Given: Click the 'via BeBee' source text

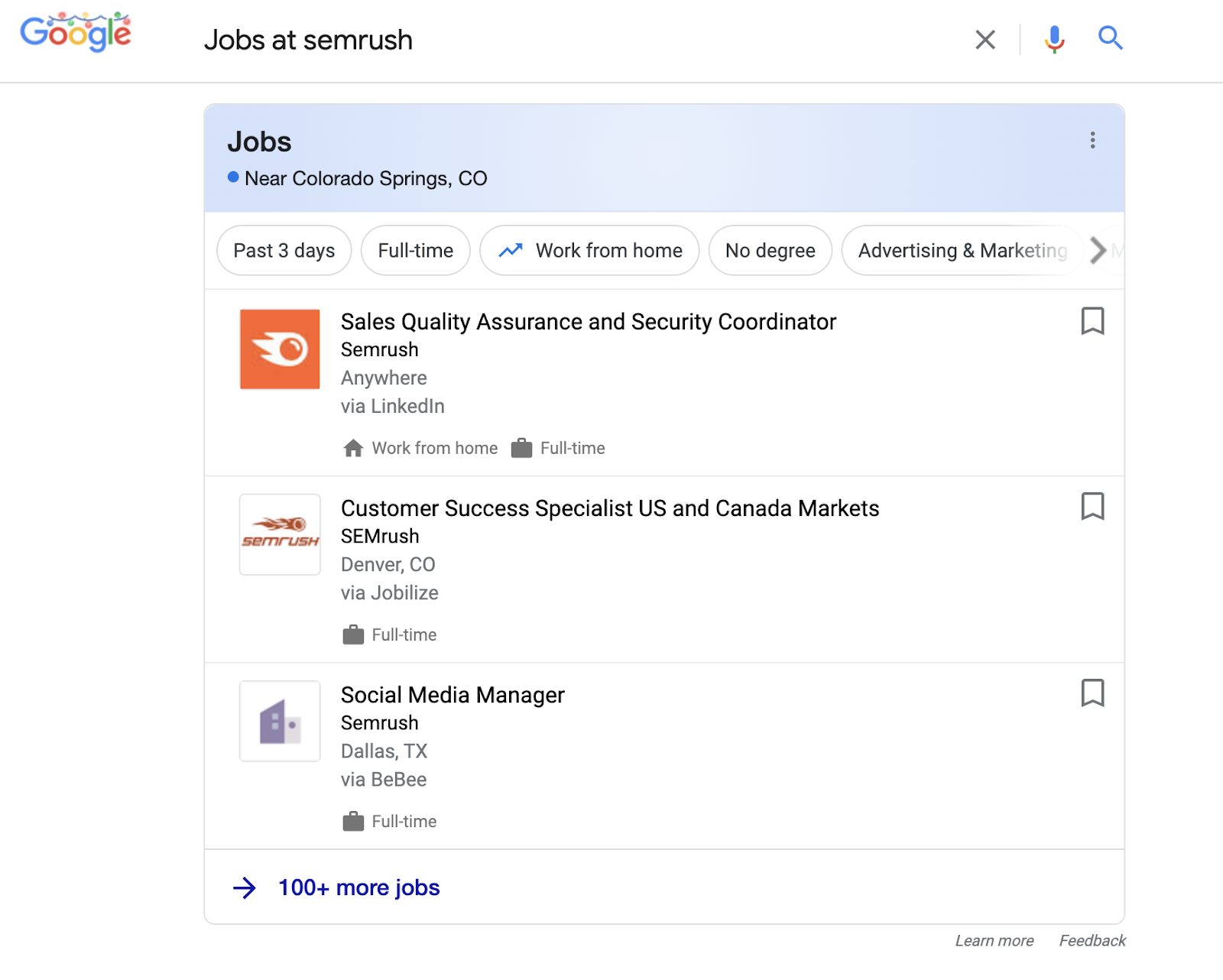Looking at the screenshot, I should 384,779.
